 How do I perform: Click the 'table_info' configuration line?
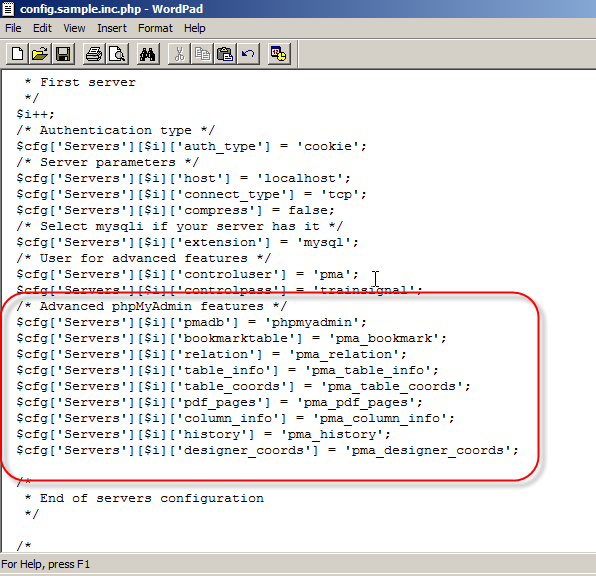click(228, 370)
